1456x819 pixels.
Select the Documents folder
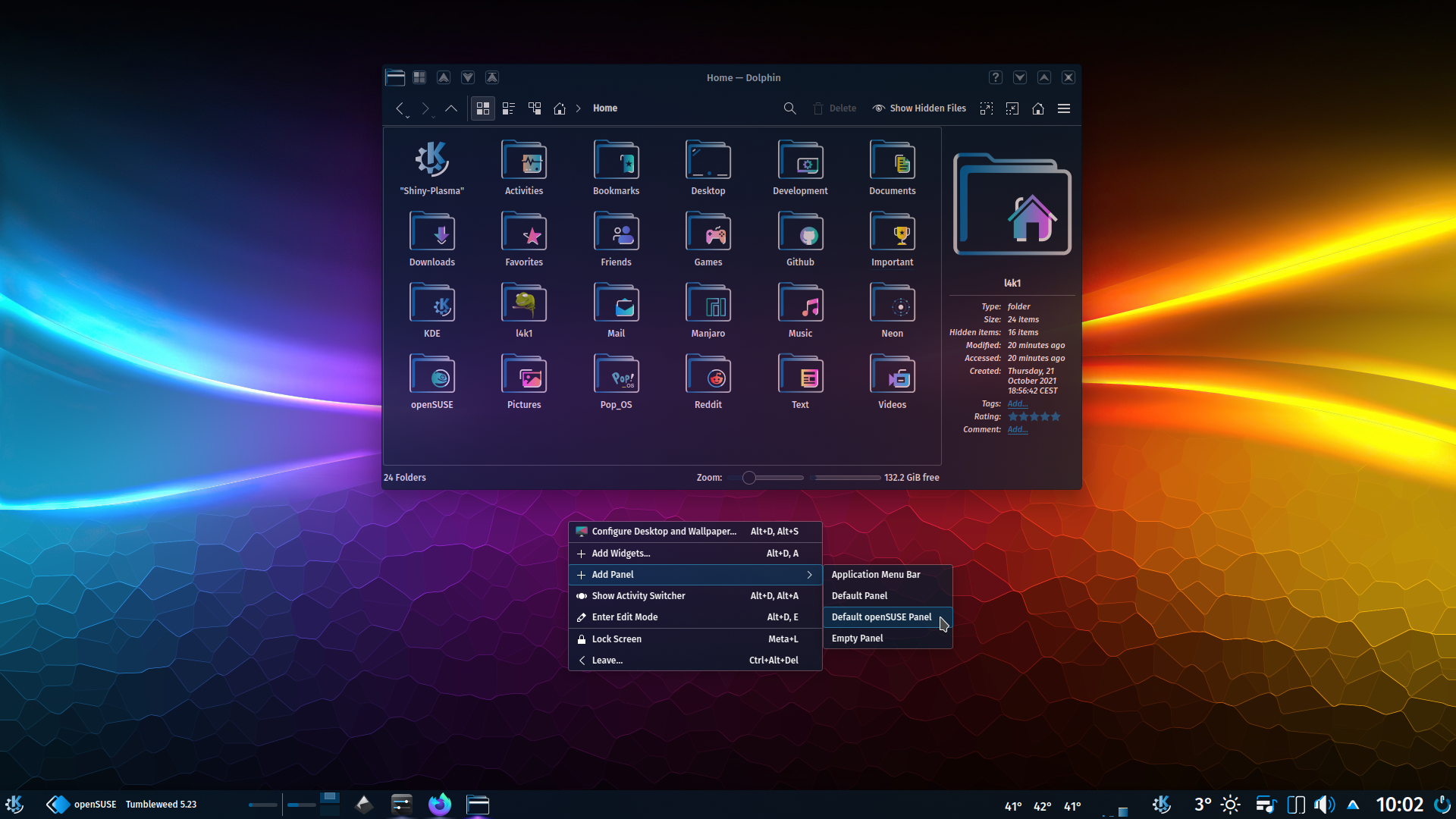click(893, 168)
